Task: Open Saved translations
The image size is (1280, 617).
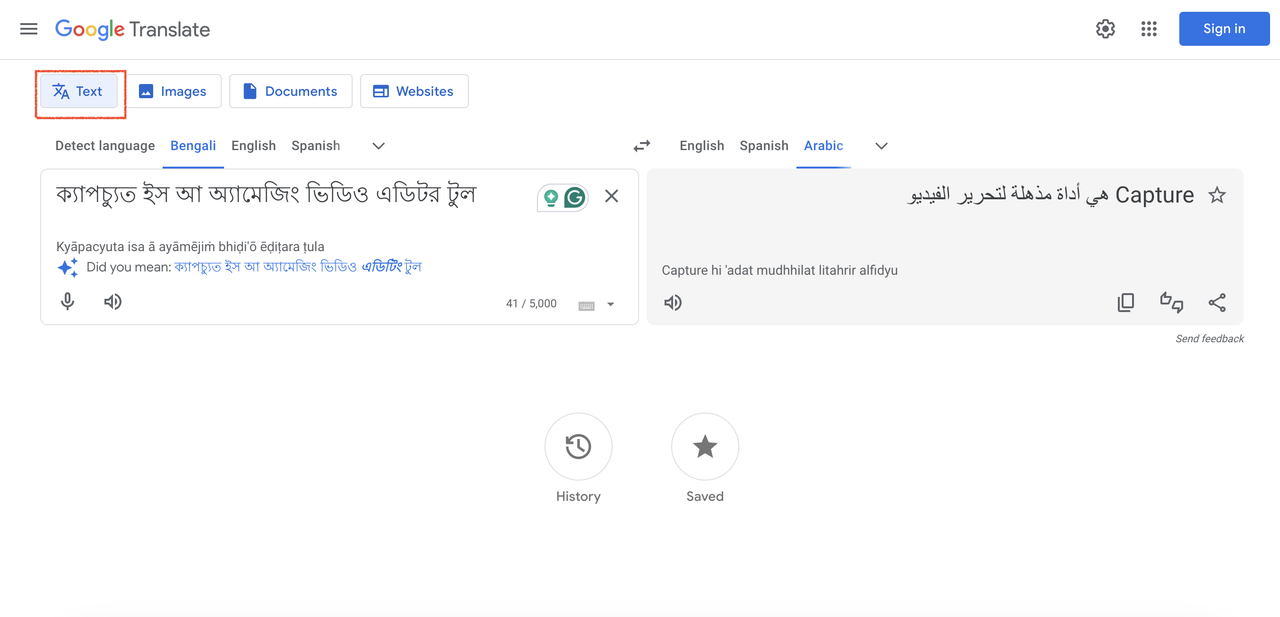Action: [x=705, y=447]
